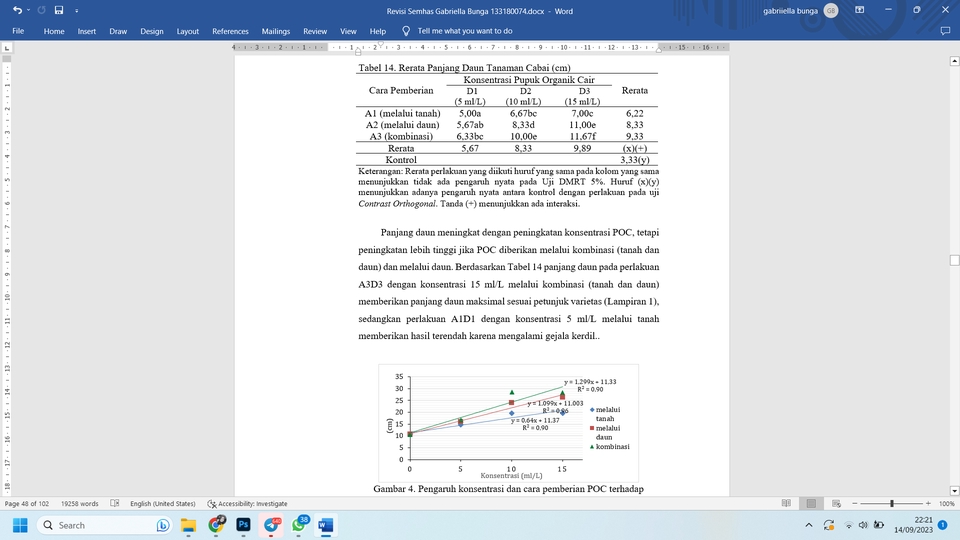This screenshot has width=960, height=540.
Task: Click table cell "11,67f"
Action: [582, 137]
